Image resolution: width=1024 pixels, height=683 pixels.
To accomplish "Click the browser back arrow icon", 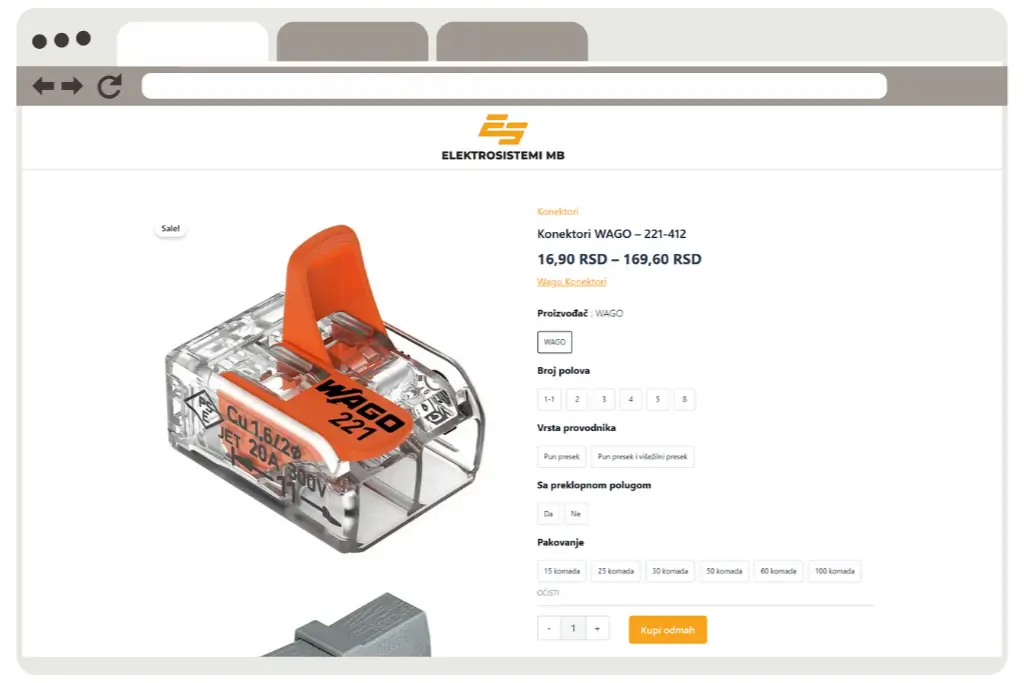I will [43, 86].
